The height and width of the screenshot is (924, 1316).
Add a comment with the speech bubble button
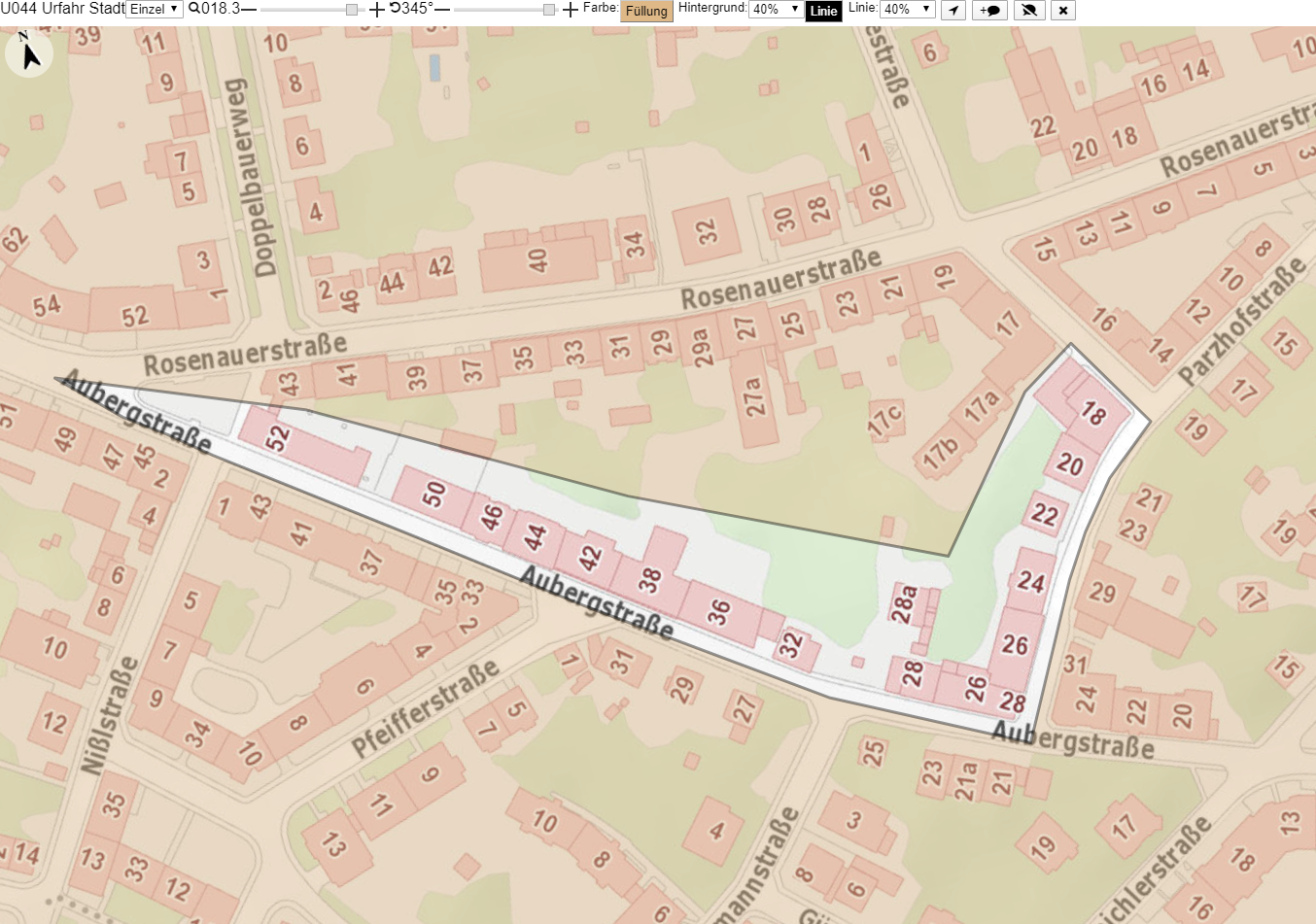click(989, 10)
